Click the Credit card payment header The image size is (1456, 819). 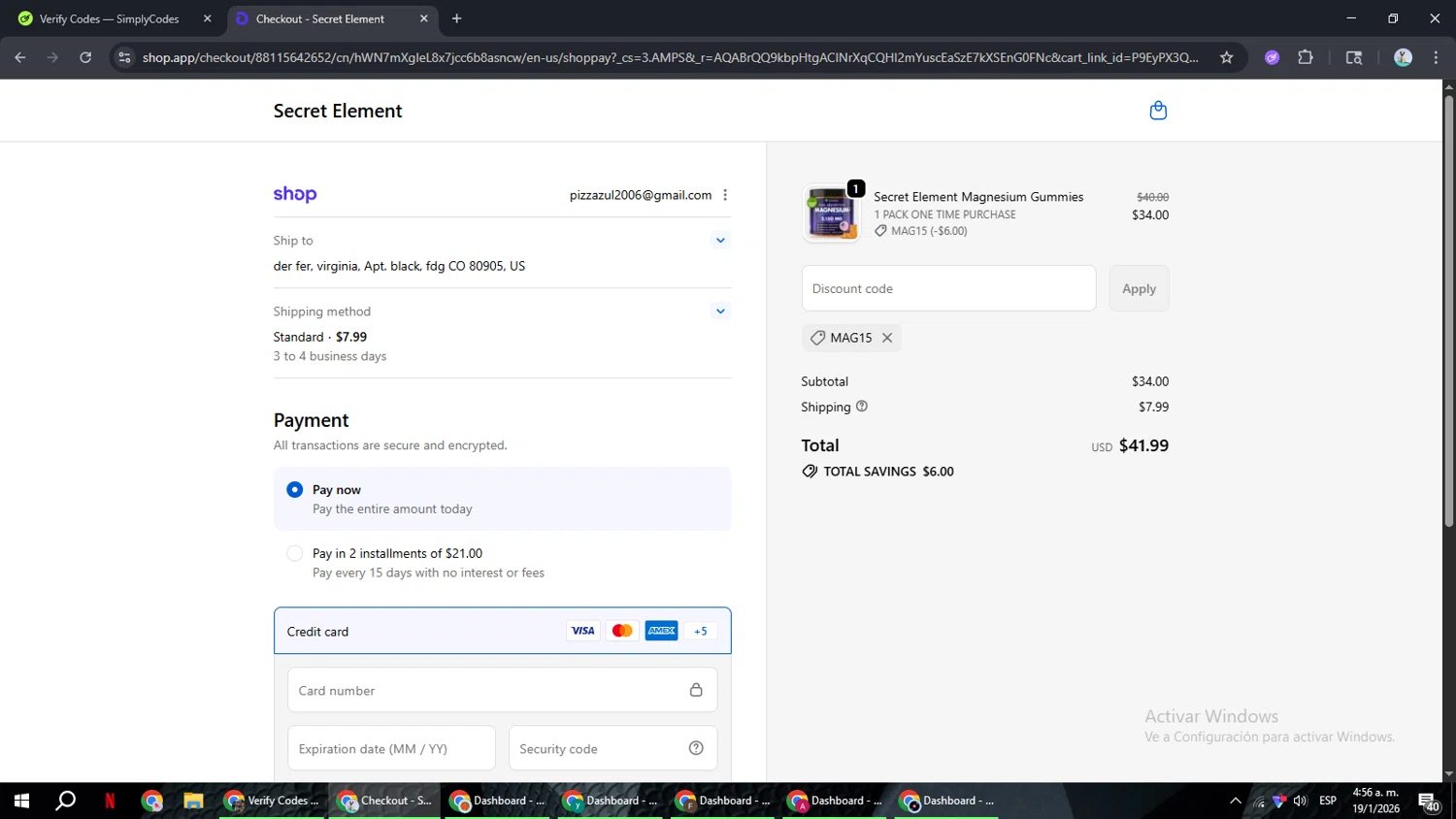click(502, 631)
